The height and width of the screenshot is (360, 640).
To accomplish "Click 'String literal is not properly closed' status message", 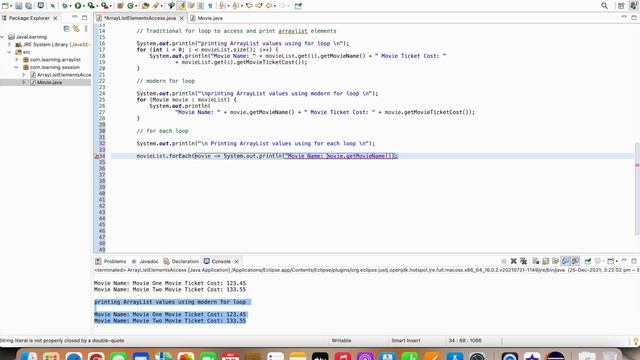I will [62, 340].
